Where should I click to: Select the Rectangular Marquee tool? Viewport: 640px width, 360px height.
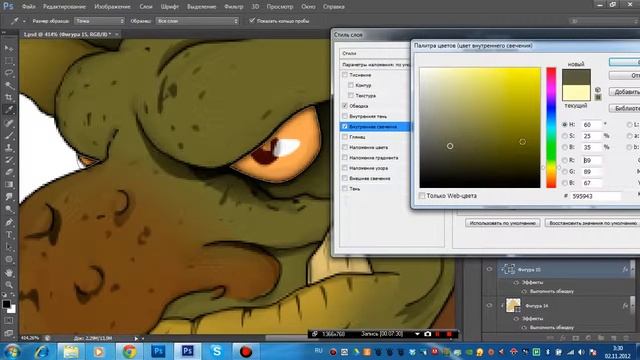9,61
